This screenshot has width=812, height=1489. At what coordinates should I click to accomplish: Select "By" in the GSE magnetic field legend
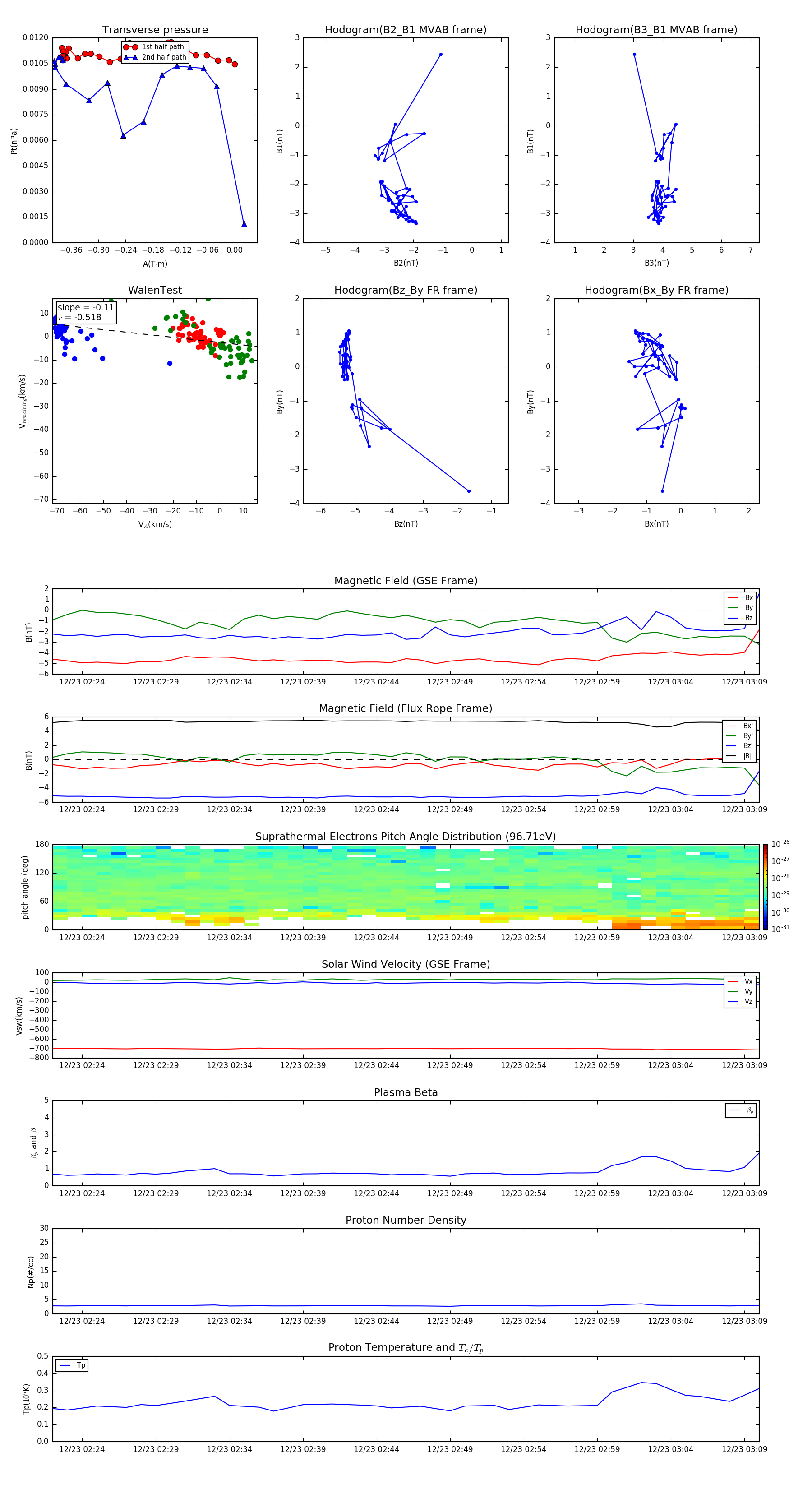point(740,607)
